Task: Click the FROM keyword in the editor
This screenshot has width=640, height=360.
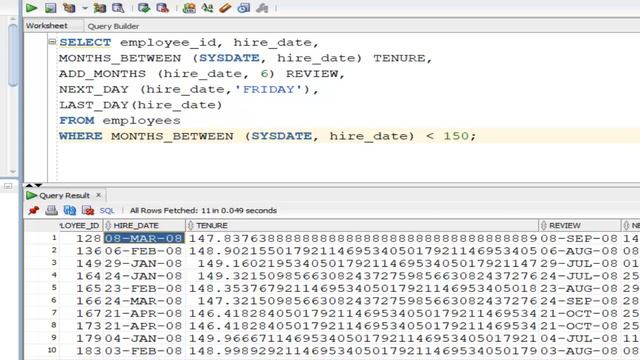Action: coord(77,120)
